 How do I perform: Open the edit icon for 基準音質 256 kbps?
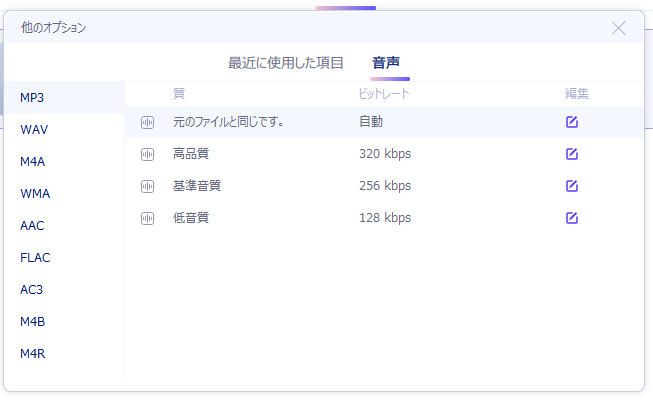(x=572, y=186)
